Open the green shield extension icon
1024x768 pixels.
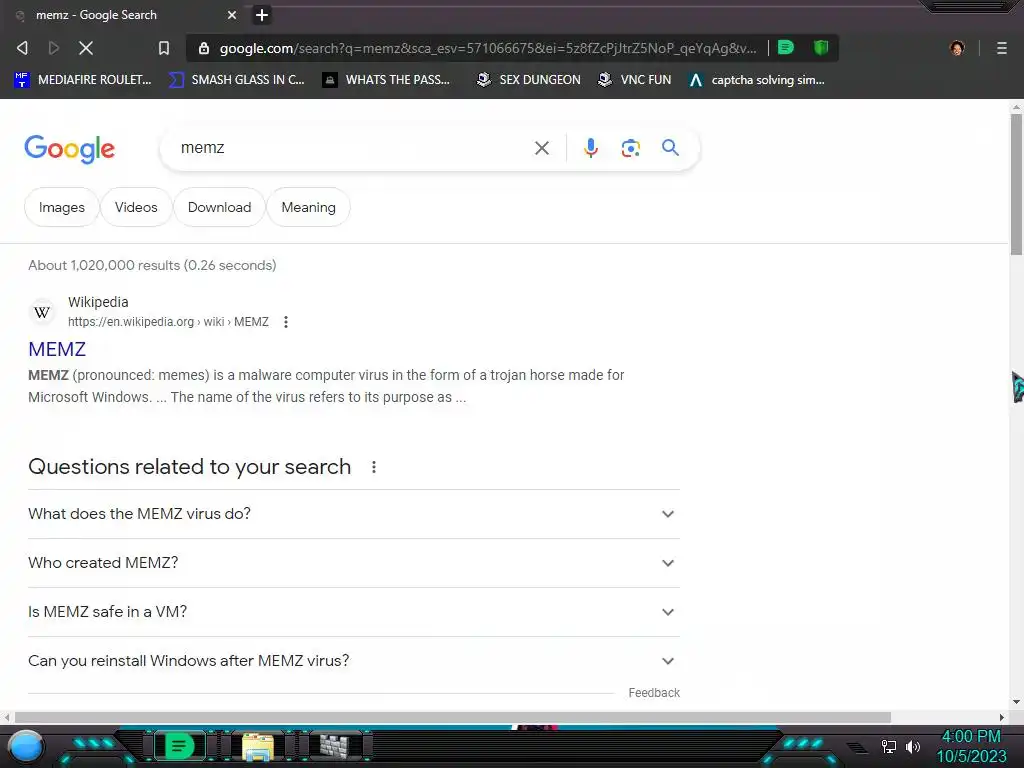click(821, 48)
